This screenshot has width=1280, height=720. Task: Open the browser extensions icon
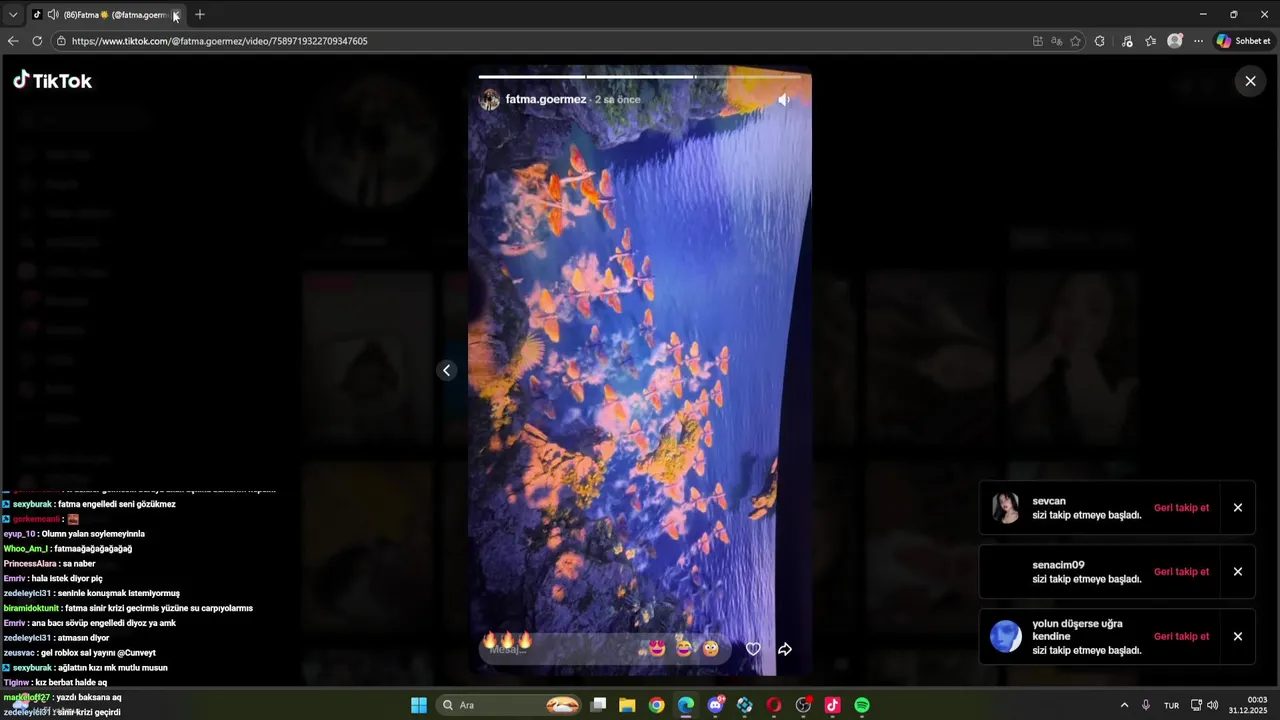[1100, 41]
